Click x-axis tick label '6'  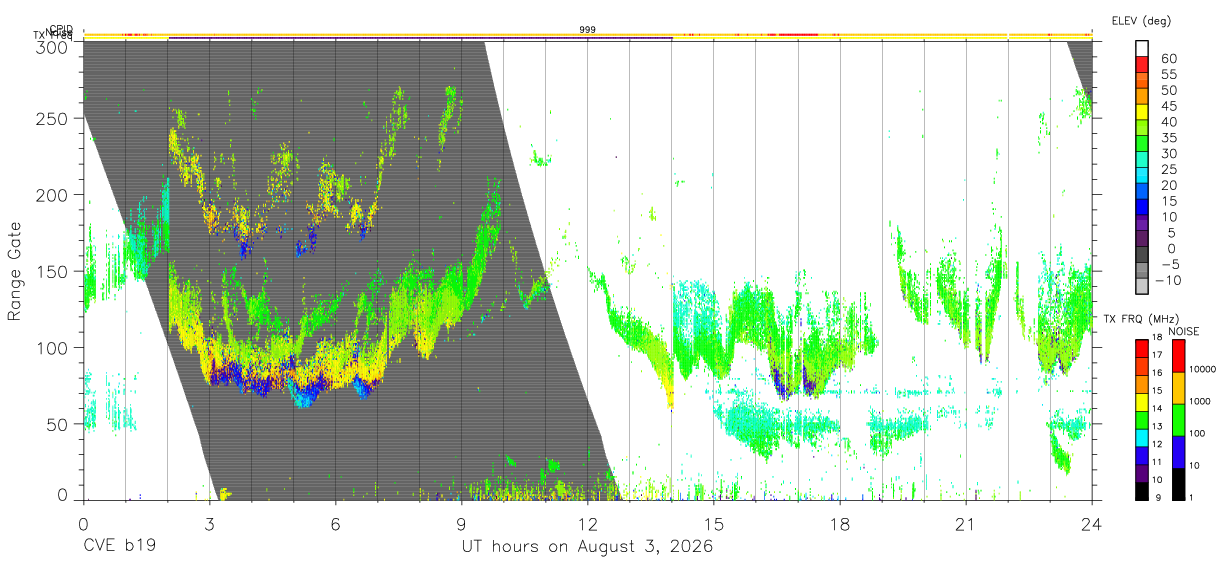click(x=335, y=523)
